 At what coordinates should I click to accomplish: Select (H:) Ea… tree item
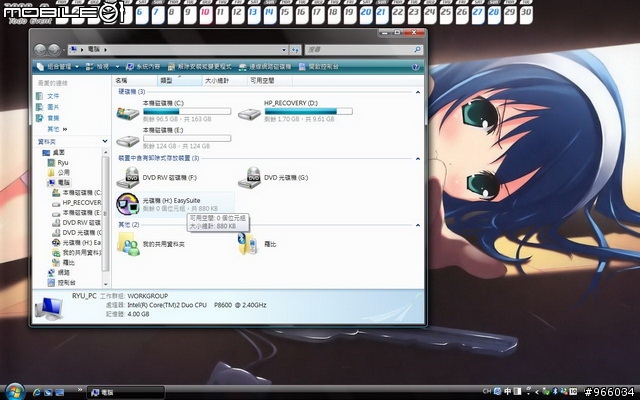[77, 242]
